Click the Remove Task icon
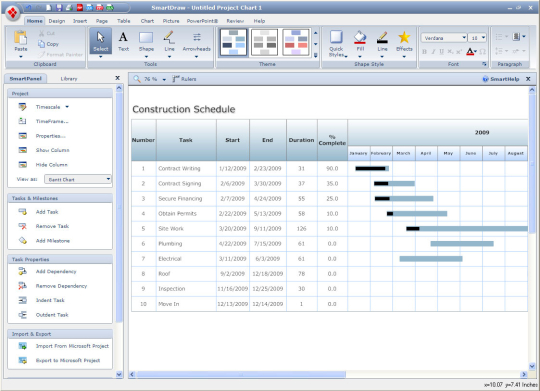The image size is (540, 391). tap(23, 226)
